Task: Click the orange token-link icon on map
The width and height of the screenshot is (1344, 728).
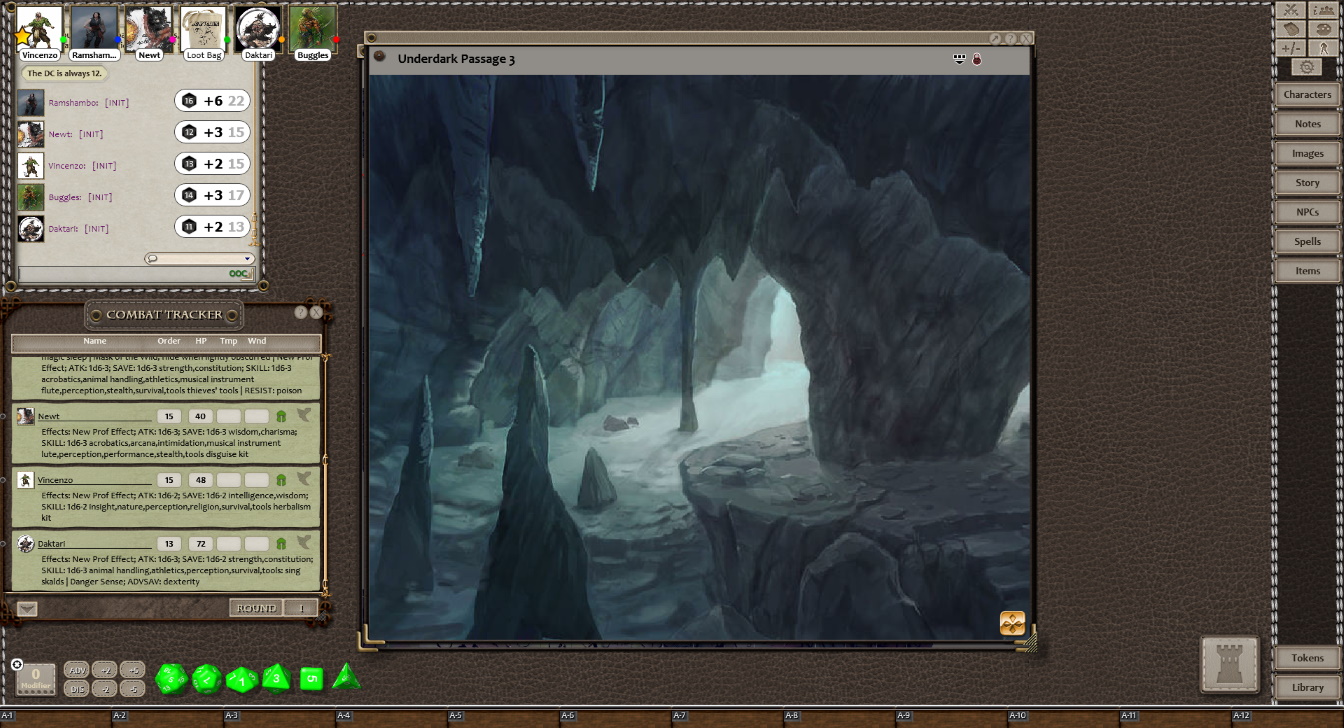Action: point(1012,623)
